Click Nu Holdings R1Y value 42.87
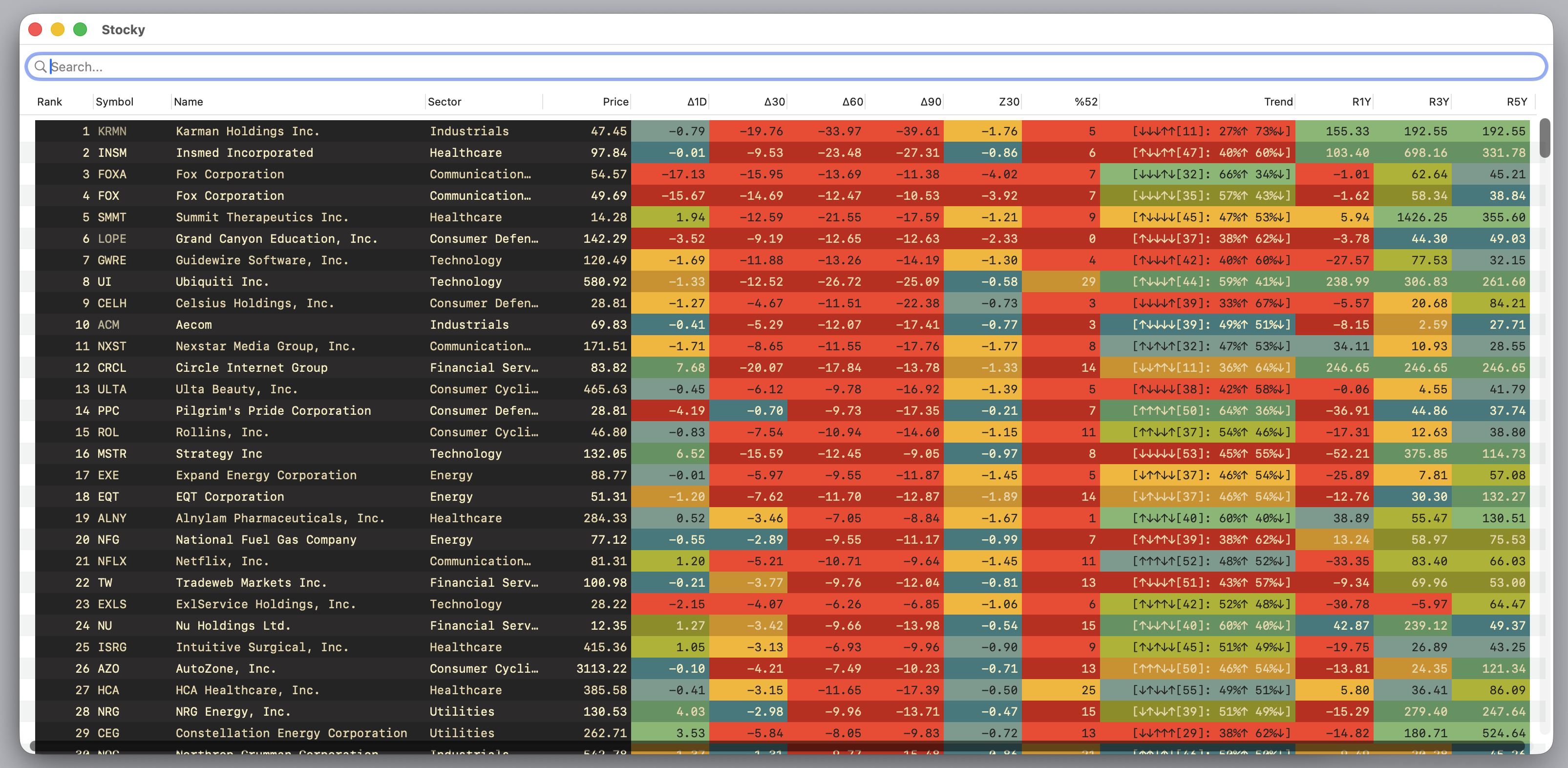This screenshot has width=1568, height=768. pyautogui.click(x=1351, y=626)
